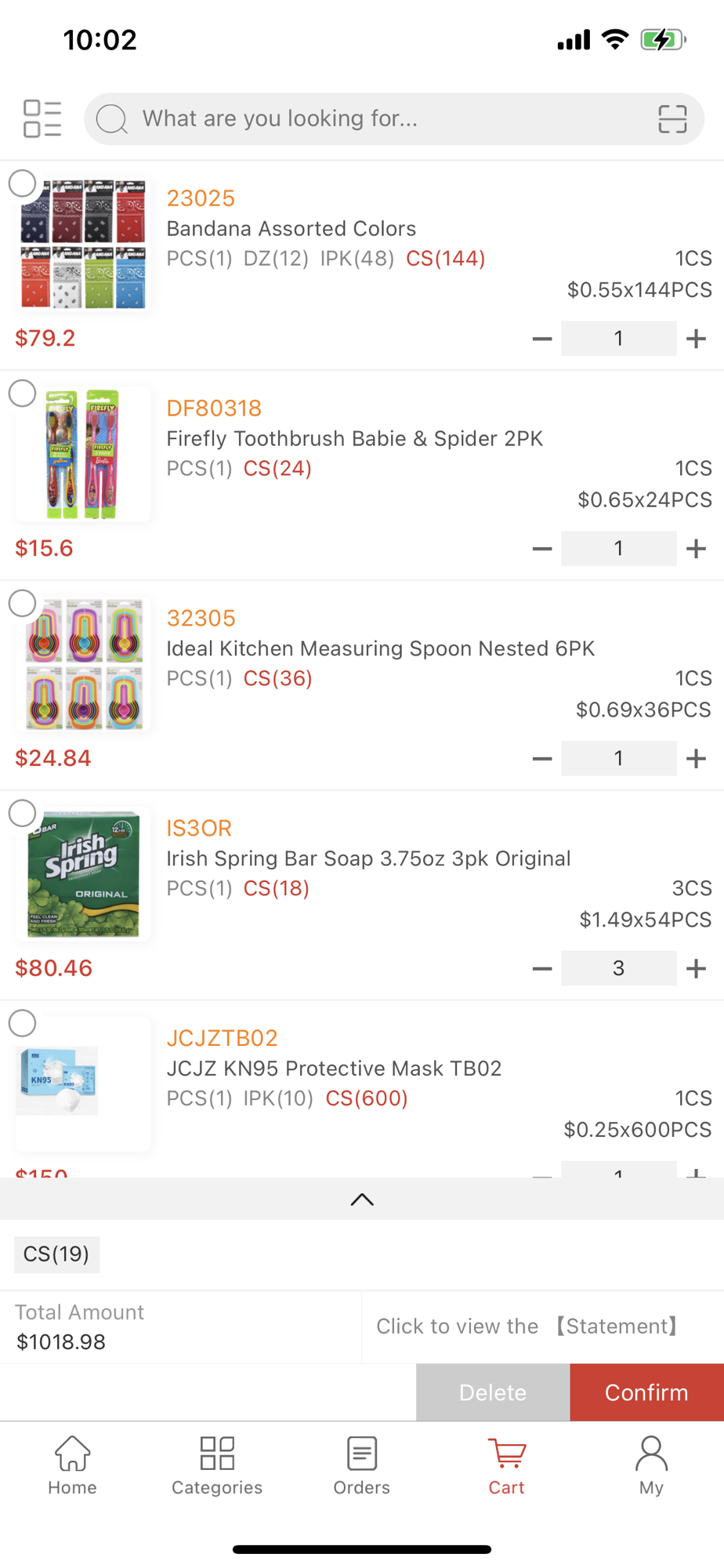Image resolution: width=724 pixels, height=1568 pixels.
Task: Decrease Irish Spring Bar Soap quantity
Action: pyautogui.click(x=541, y=969)
